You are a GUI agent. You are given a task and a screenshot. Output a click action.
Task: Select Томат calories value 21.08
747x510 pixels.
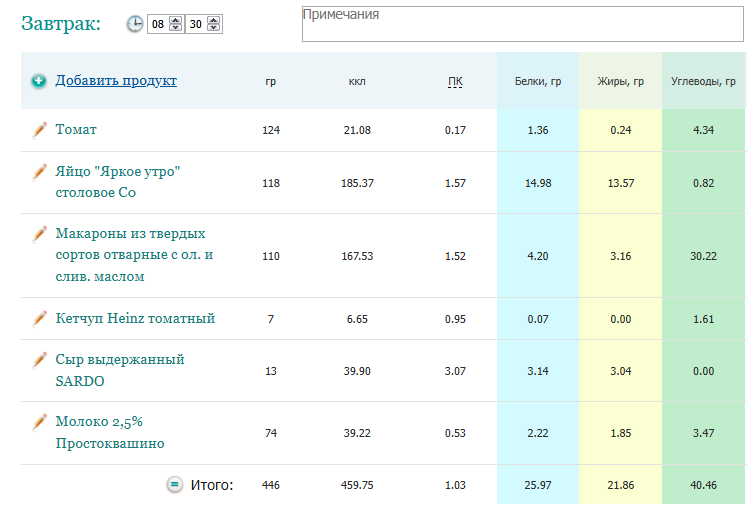click(x=357, y=130)
